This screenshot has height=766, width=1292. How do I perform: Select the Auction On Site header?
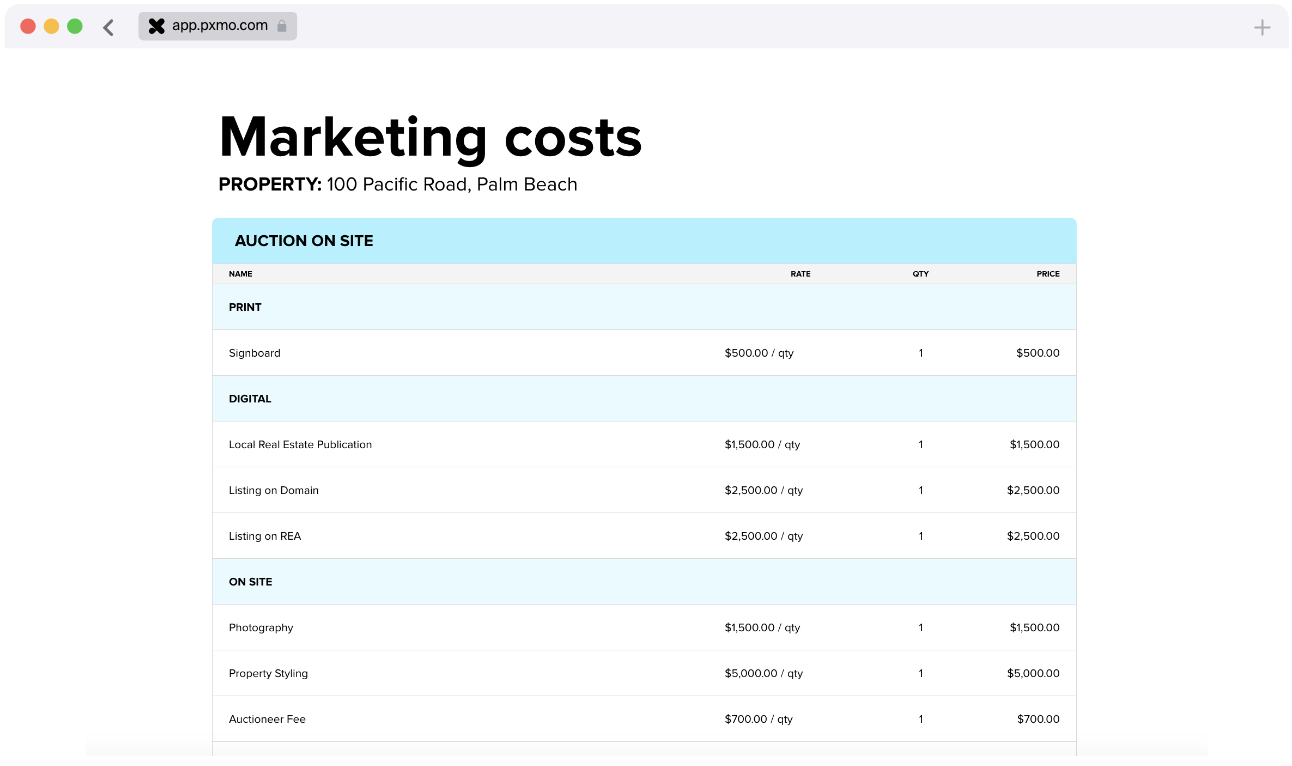304,241
